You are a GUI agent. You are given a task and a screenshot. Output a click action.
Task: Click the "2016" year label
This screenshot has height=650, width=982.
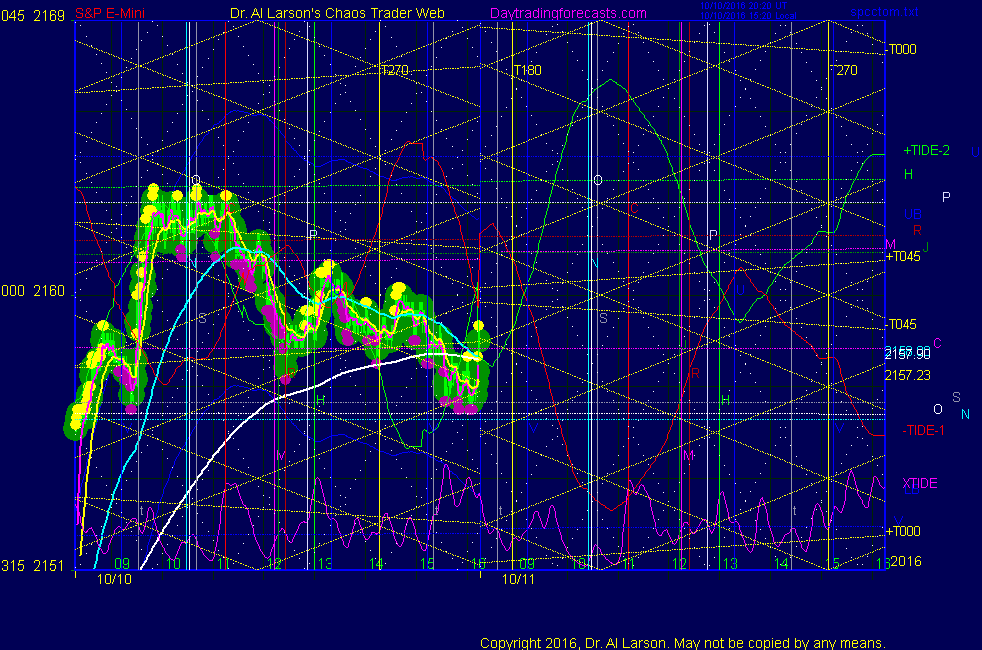906,561
